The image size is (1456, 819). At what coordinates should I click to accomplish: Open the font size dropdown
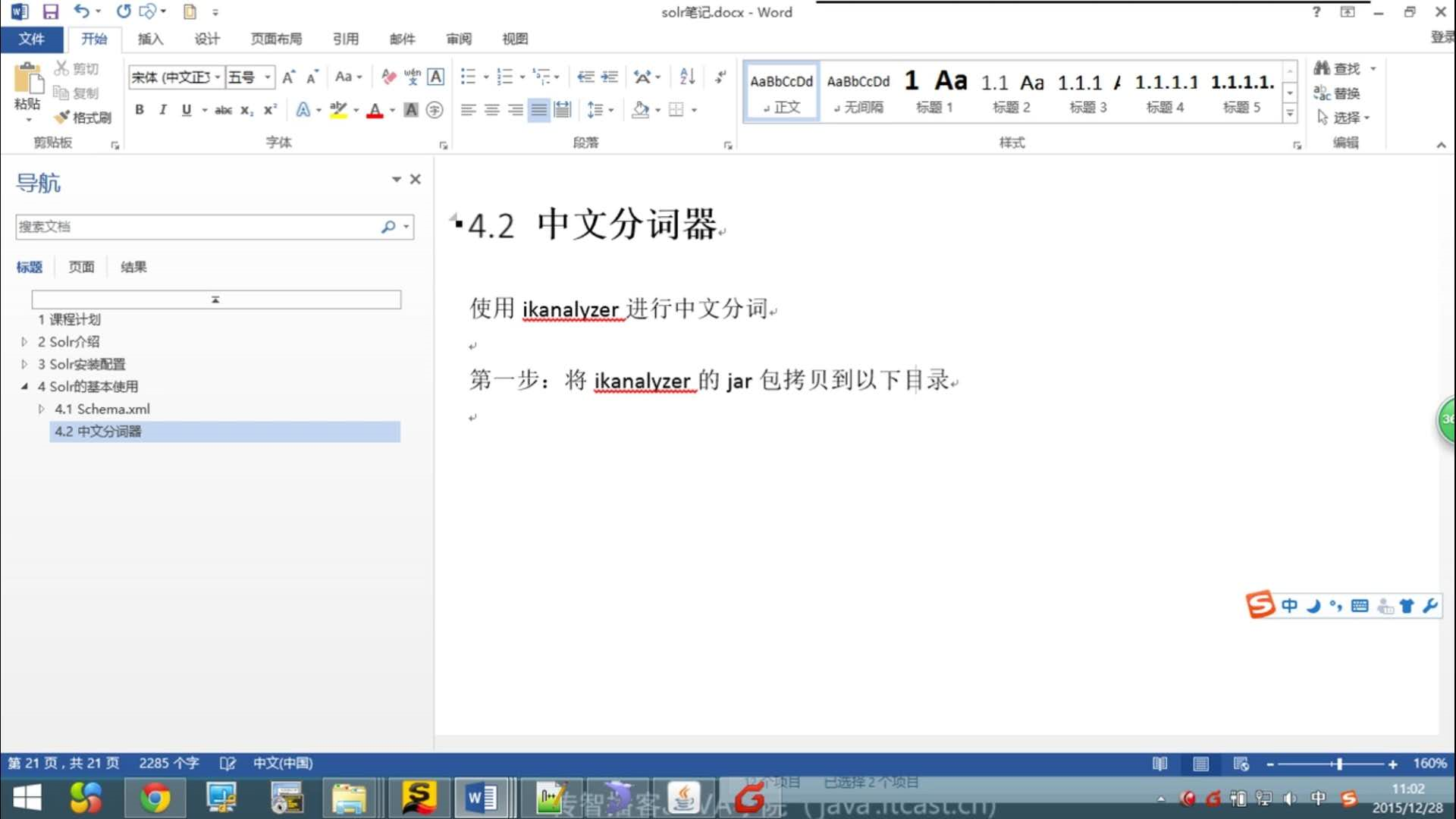point(267,77)
